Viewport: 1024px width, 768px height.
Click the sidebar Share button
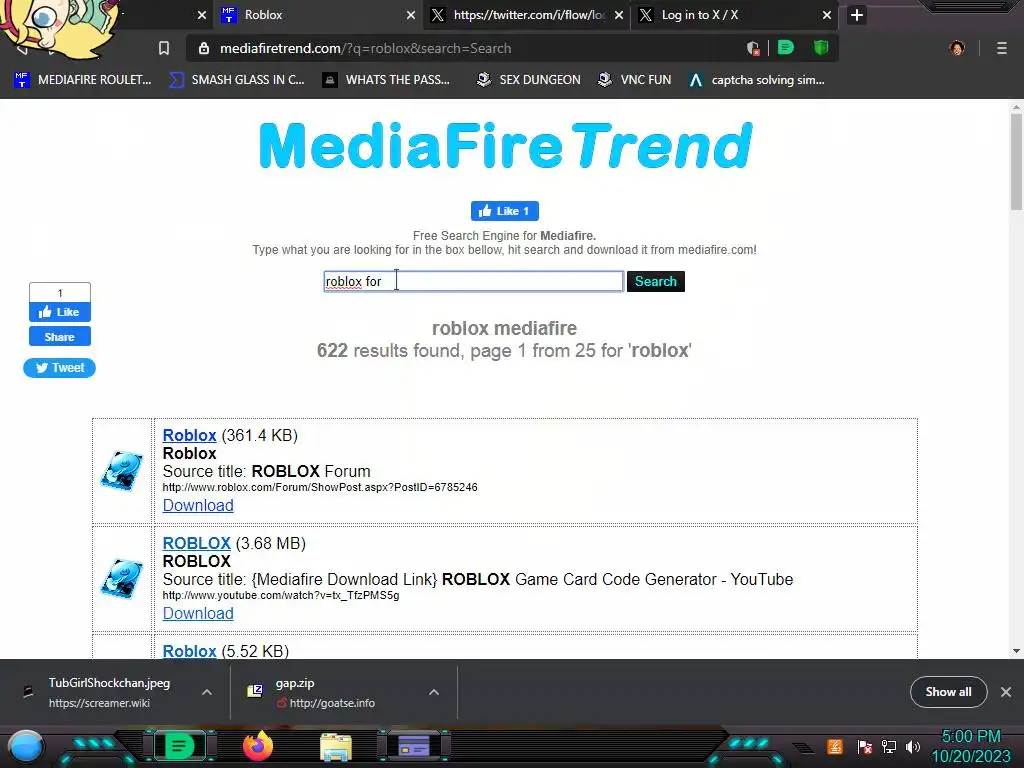click(x=59, y=337)
